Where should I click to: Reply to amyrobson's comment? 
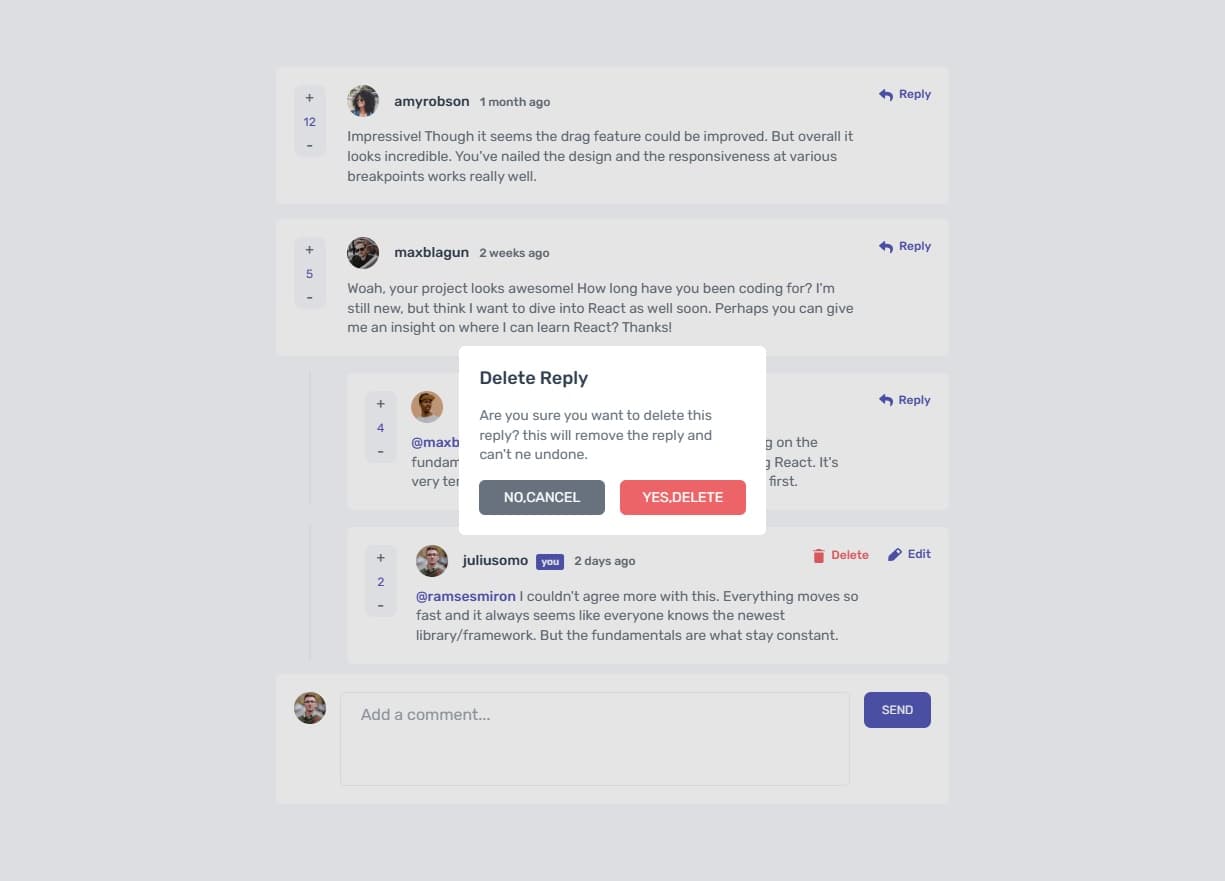905,94
